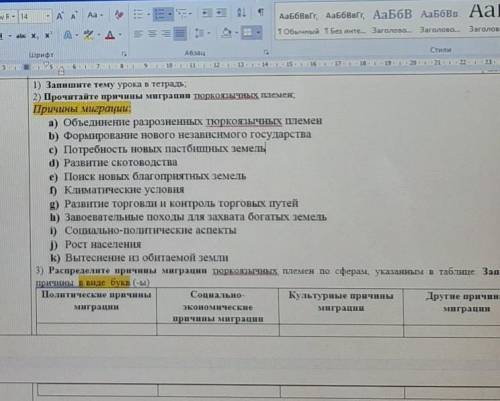This screenshot has width=500, height=401.
Task: Apply subscript formatting
Action: 35,36
